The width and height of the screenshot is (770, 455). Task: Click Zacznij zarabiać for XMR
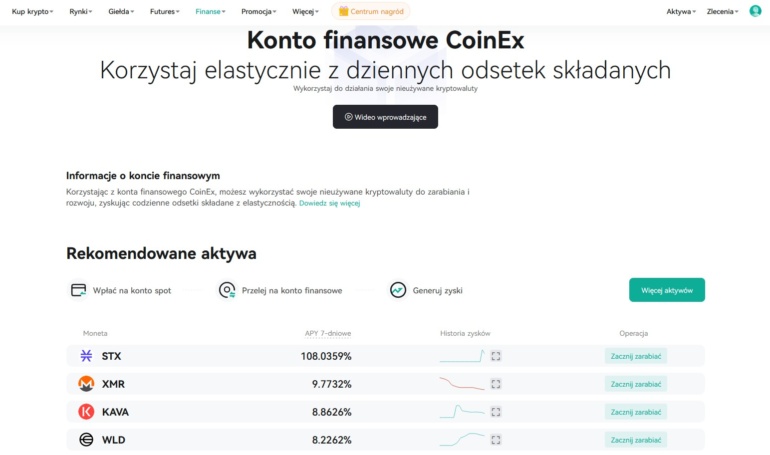click(x=636, y=384)
